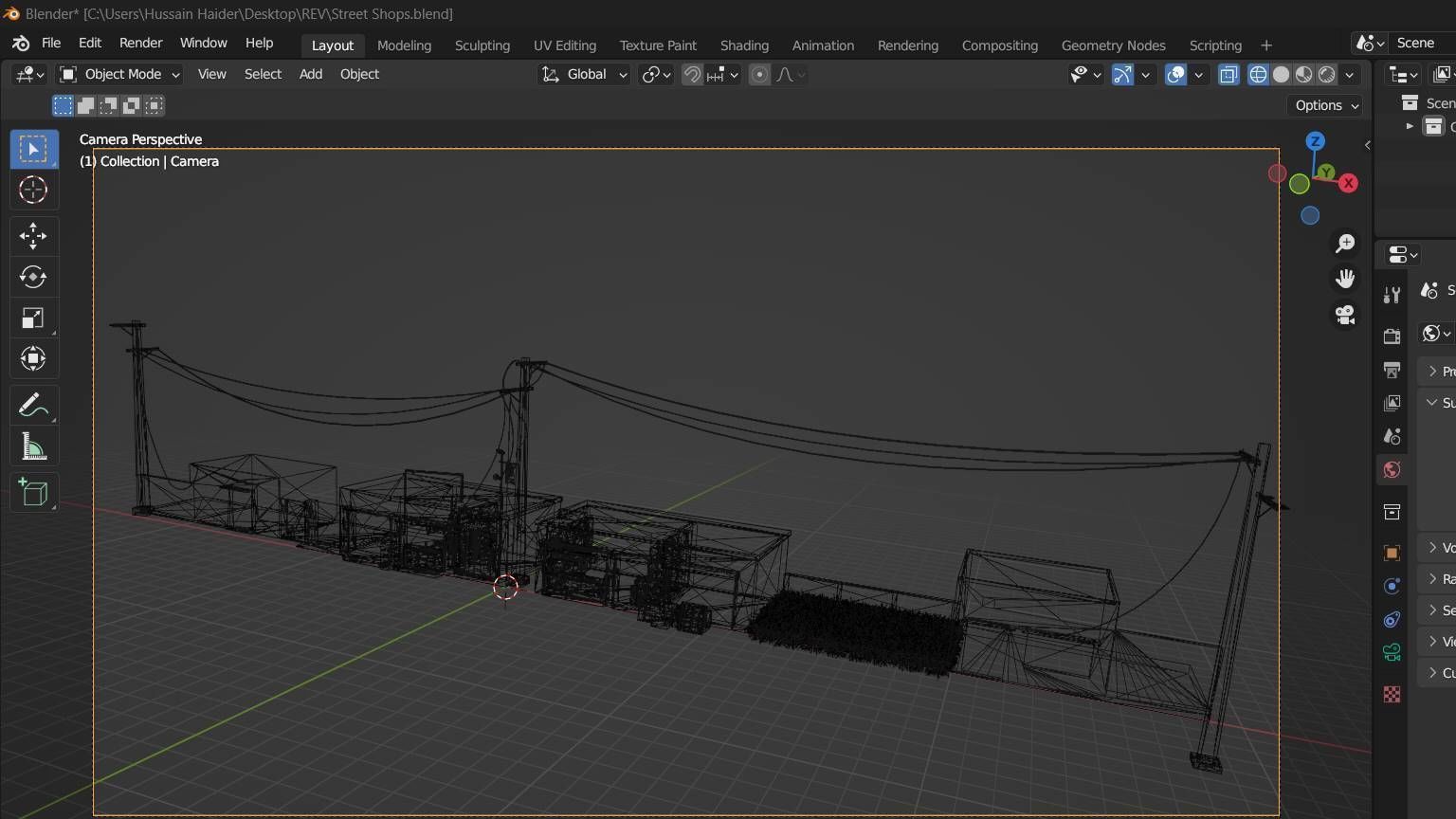Toggle Show Overlays button
Viewport: 1456px width, 819px height.
point(1175,74)
